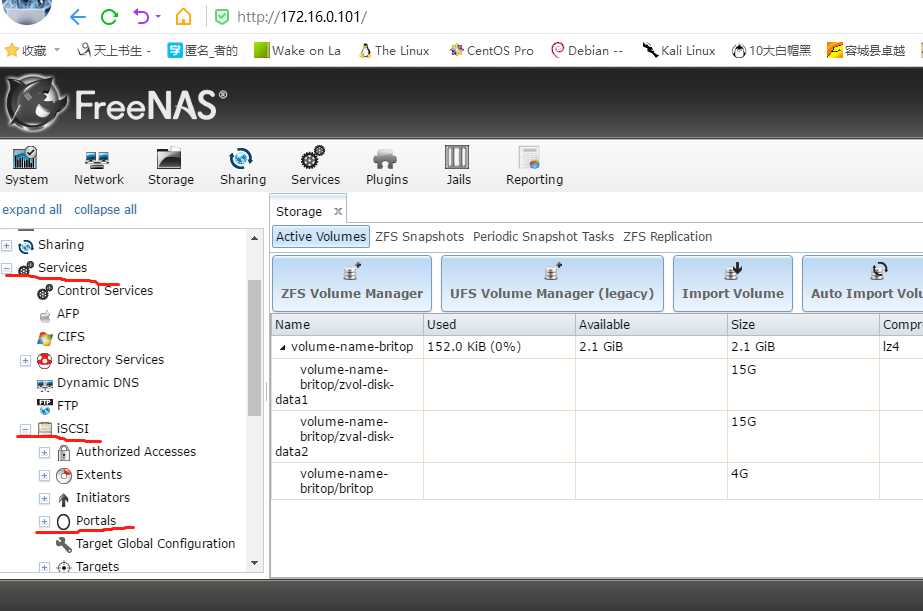Expand the Directory Services node
Viewport: 923px width, 611px height.
pos(25,360)
